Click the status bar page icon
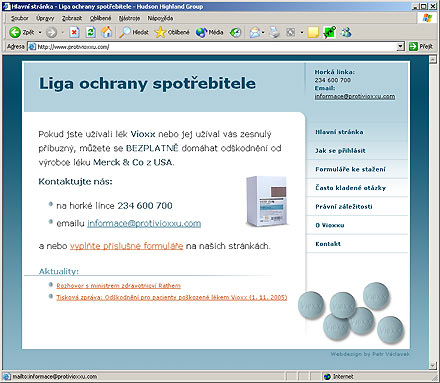This screenshot has width=440, height=383. tap(7, 377)
